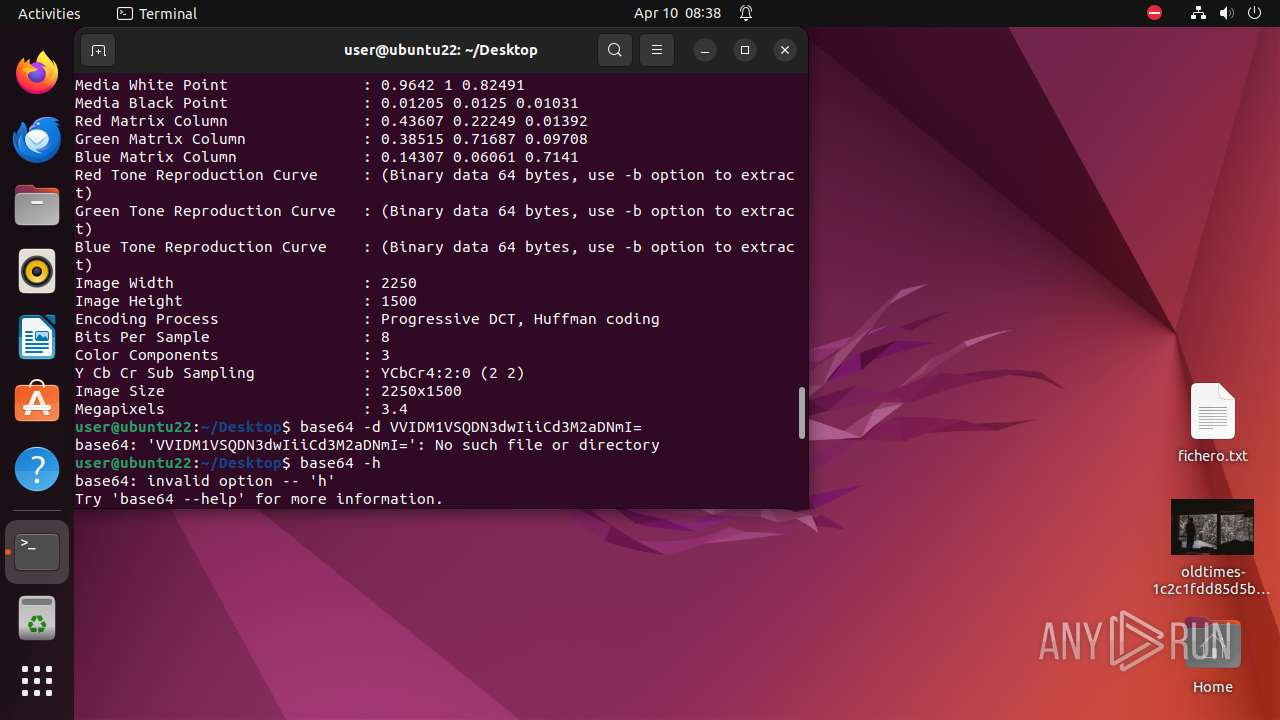
Task: Click the terminal scrollbar handle
Action: [801, 413]
